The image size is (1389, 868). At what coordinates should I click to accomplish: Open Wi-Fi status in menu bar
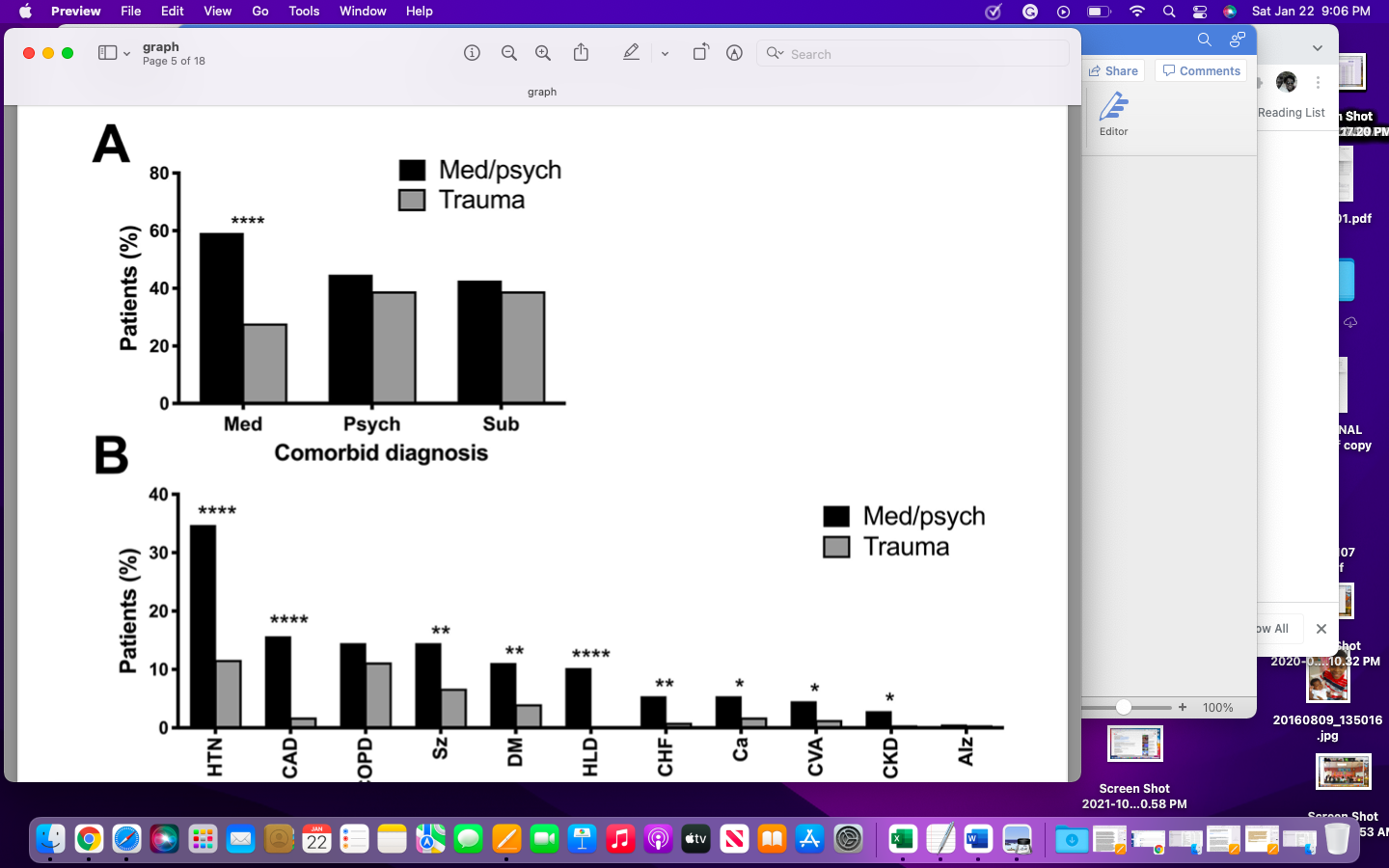pos(1137,12)
